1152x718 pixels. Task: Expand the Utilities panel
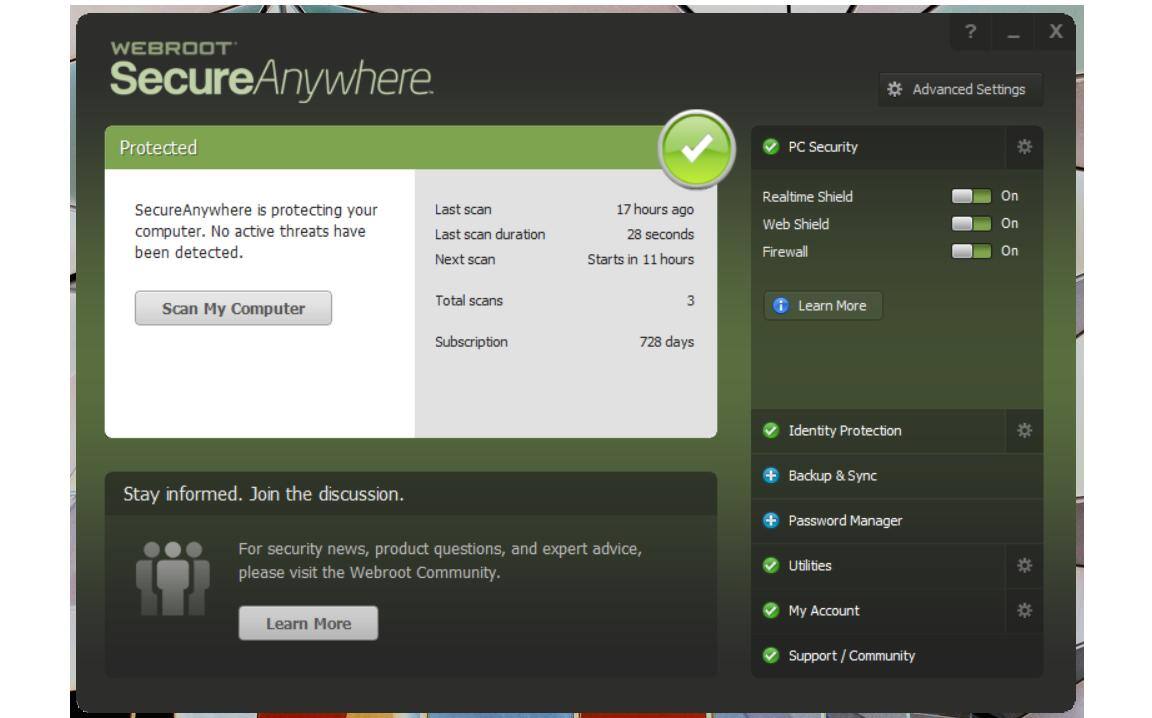pyautogui.click(x=810, y=566)
